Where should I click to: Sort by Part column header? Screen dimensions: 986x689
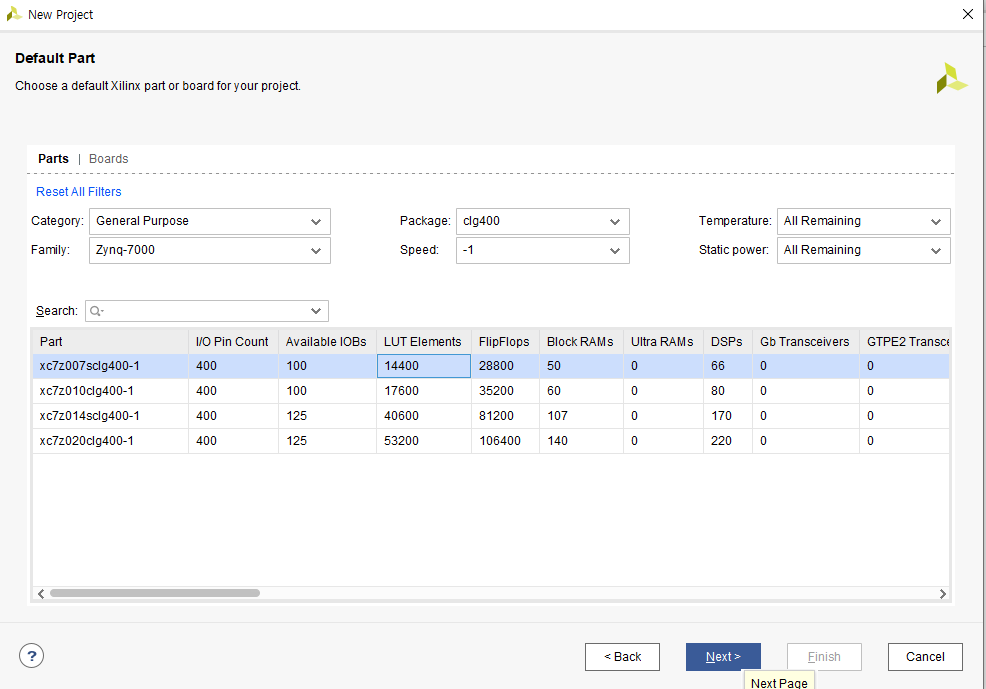coord(110,341)
